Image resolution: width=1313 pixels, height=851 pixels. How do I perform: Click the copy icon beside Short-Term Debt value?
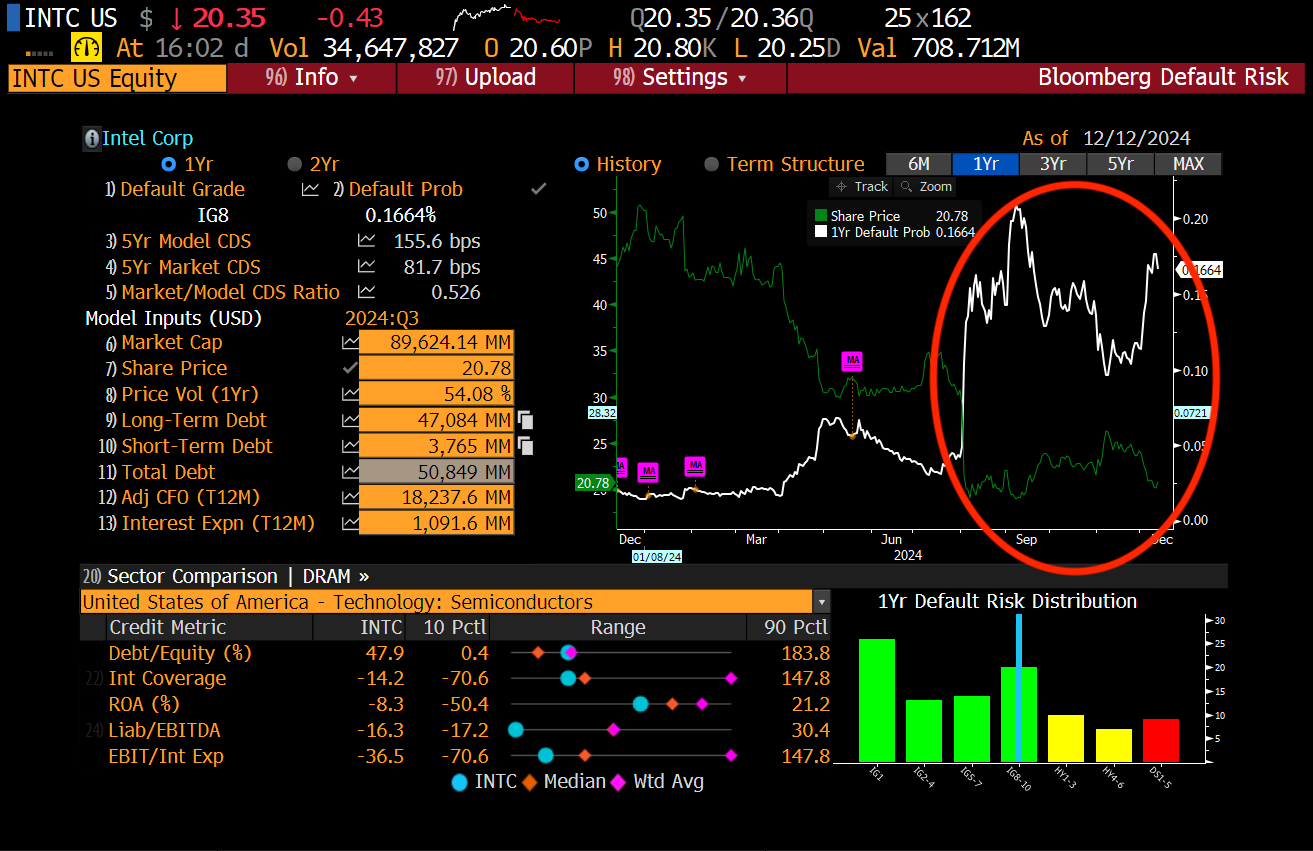pos(525,447)
